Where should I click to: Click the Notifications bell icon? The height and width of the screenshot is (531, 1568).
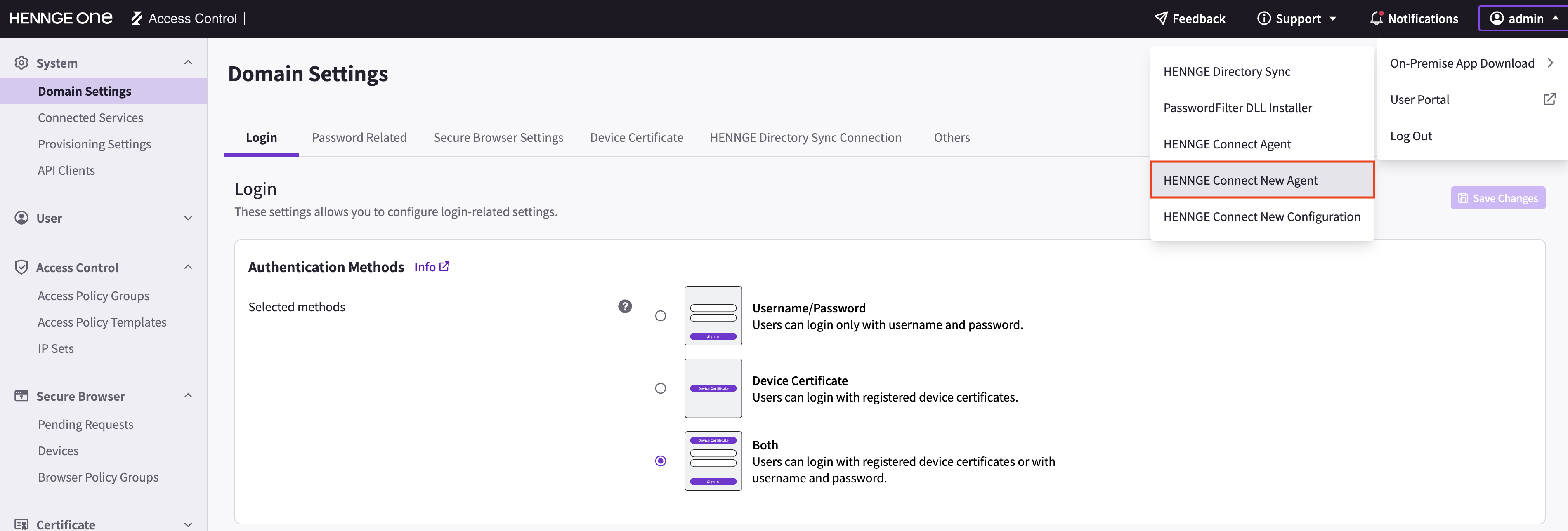[1376, 18]
